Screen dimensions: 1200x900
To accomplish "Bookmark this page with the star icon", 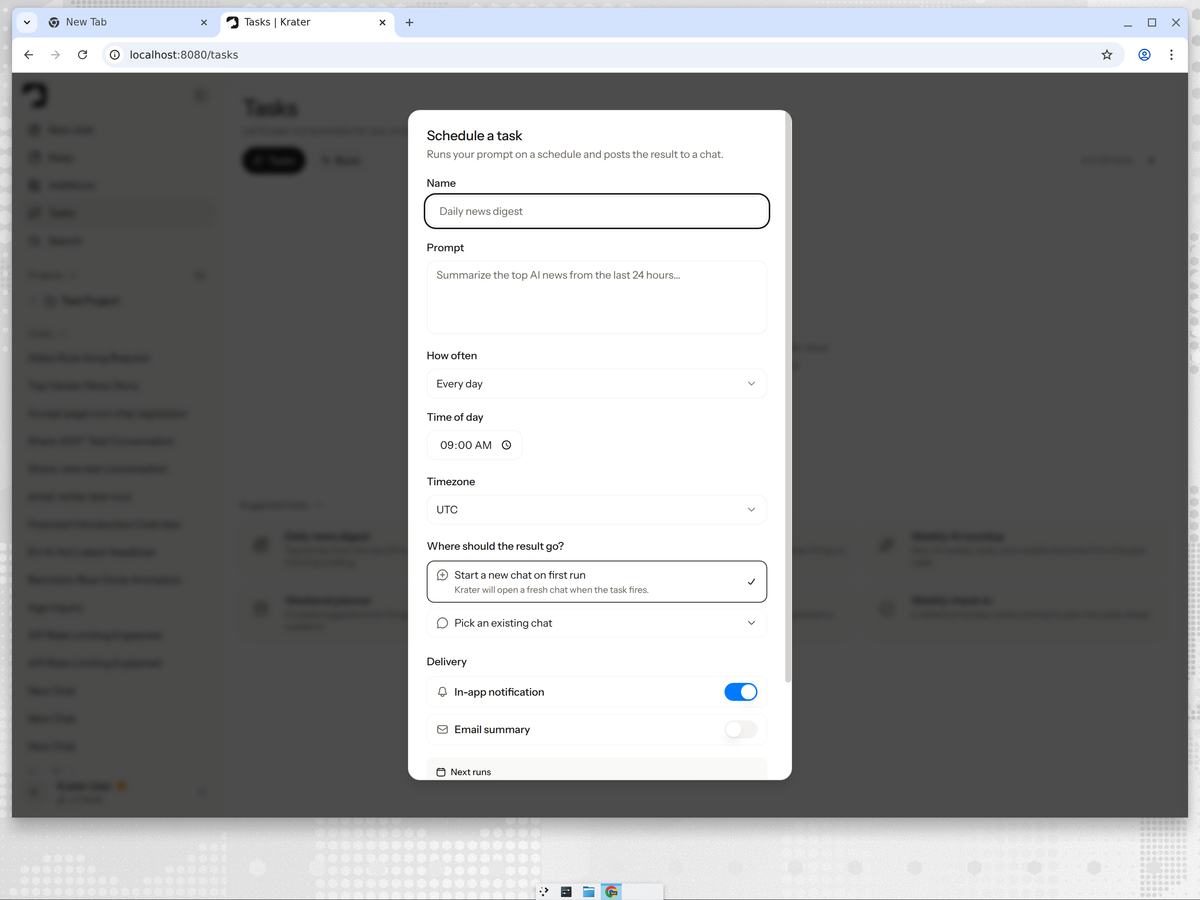I will [1107, 55].
